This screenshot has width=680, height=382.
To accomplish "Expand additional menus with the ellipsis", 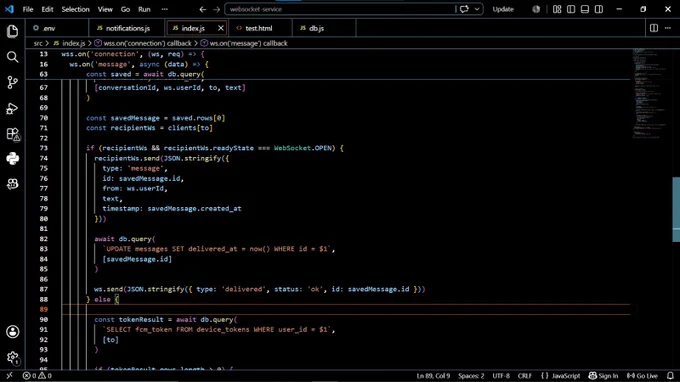I will (x=164, y=9).
